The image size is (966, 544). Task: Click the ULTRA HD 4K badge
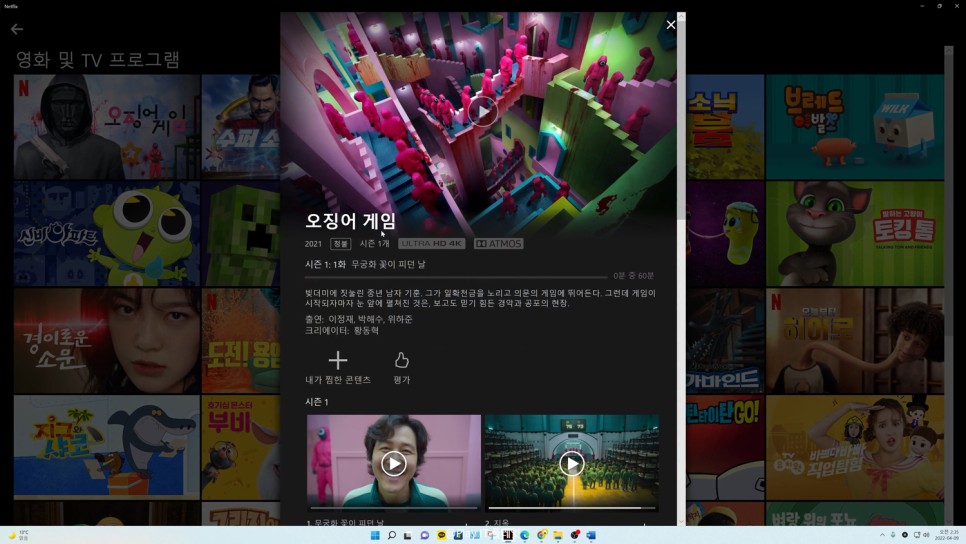(431, 243)
